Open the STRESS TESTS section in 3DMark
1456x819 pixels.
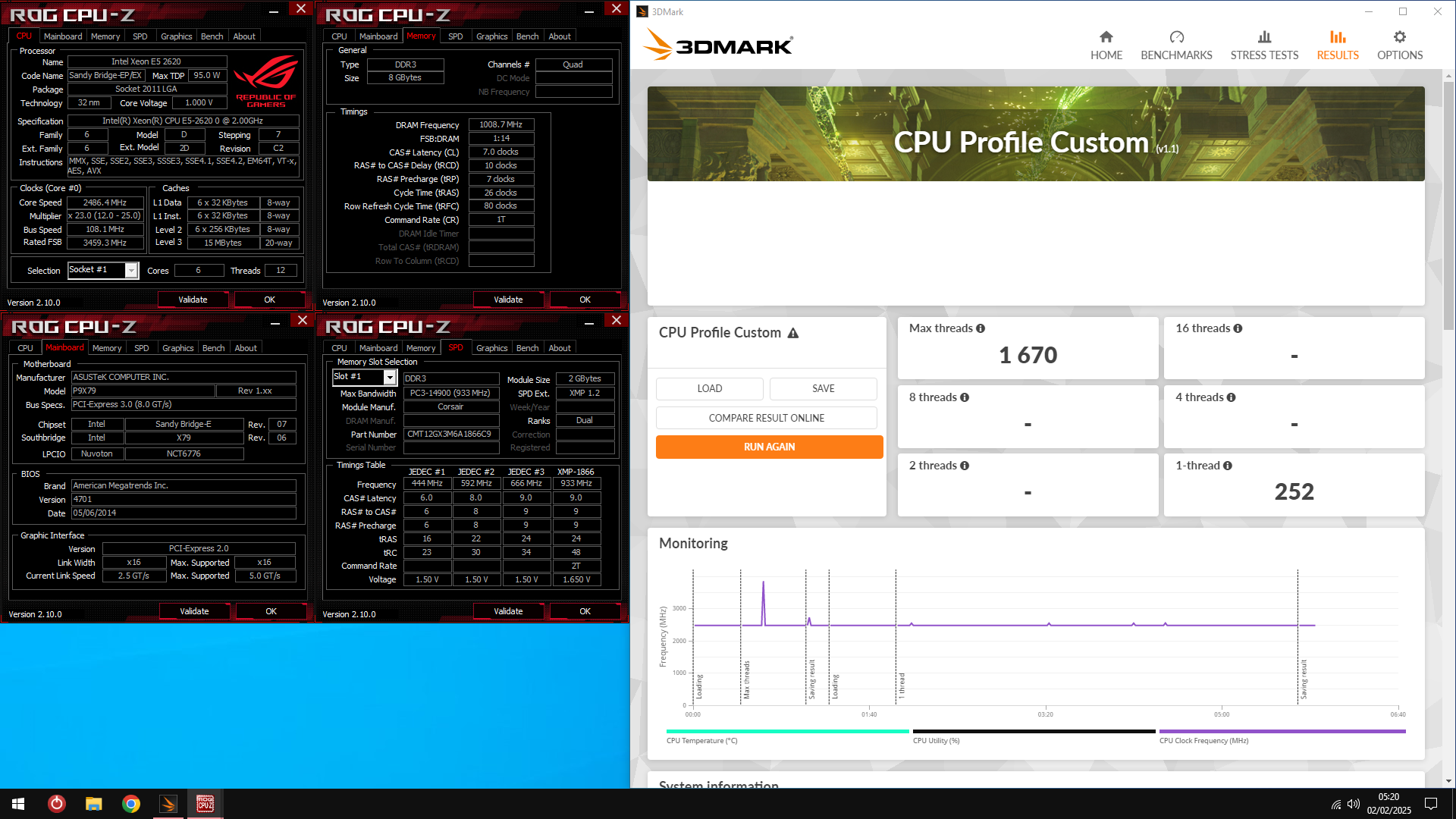(1264, 45)
